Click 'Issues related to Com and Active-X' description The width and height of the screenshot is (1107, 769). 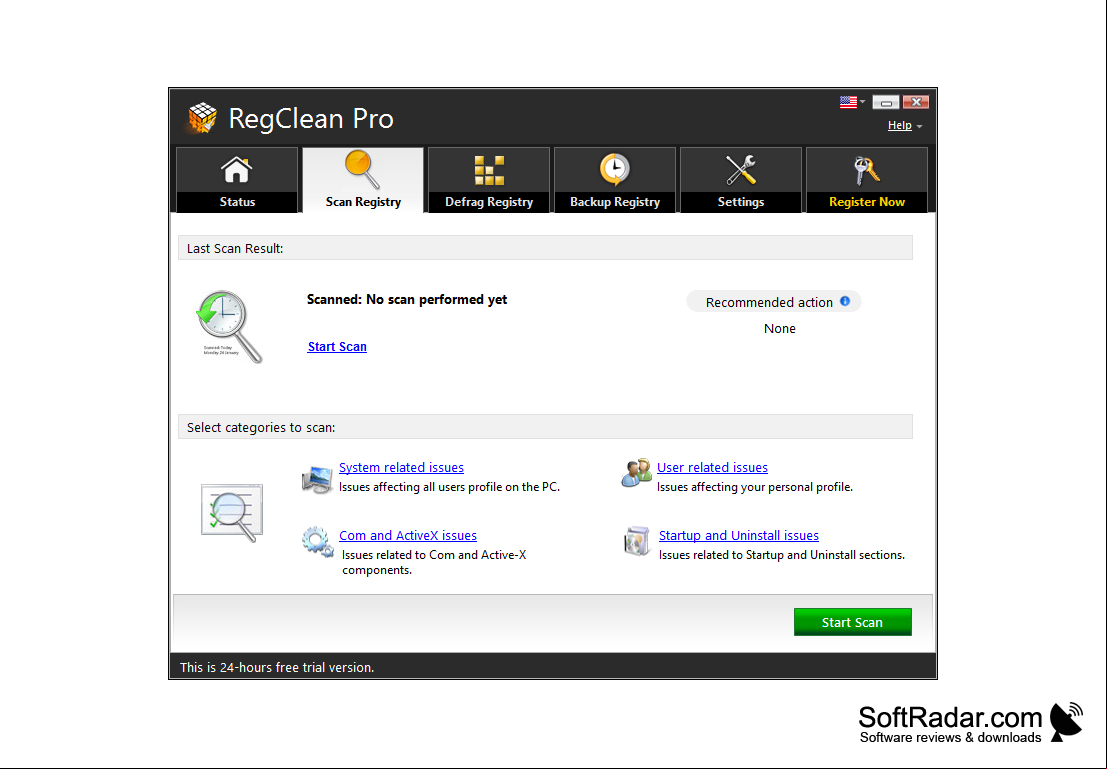pos(434,562)
